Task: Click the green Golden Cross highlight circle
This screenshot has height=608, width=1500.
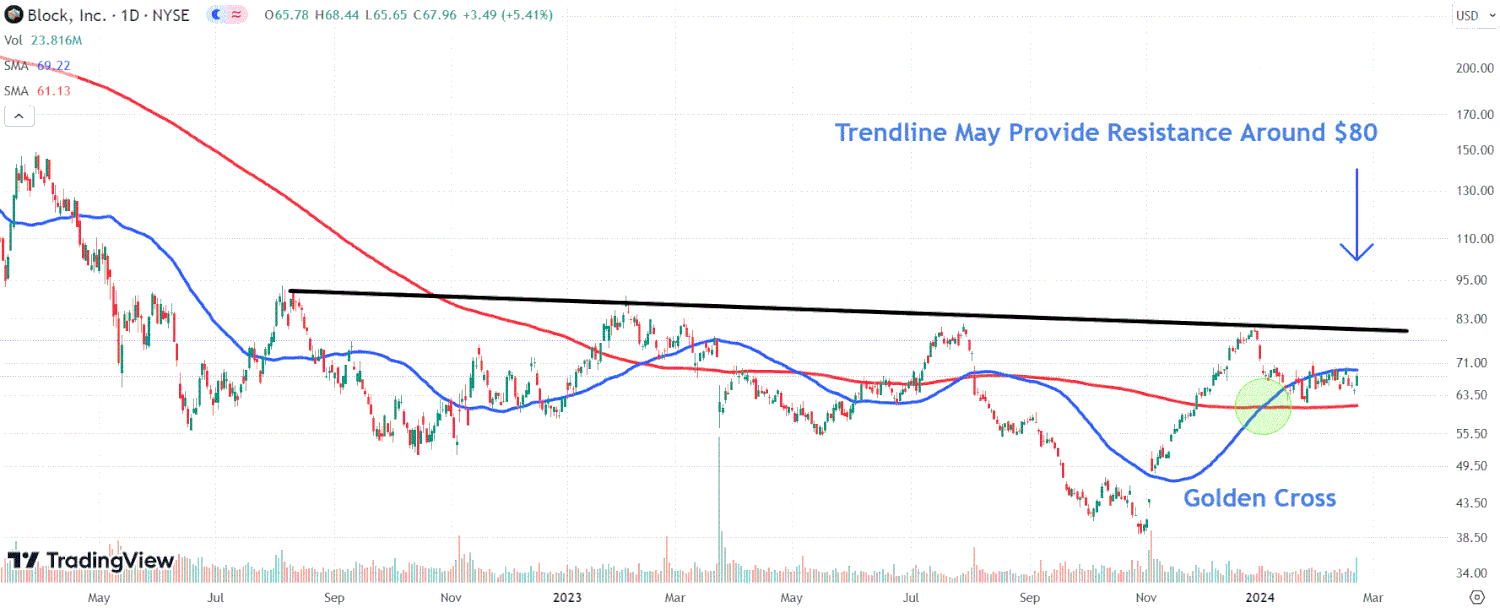Action: (1263, 406)
